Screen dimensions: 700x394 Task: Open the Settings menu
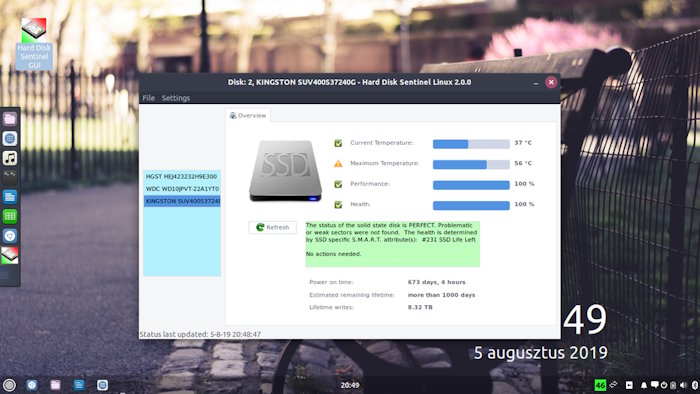(176, 98)
